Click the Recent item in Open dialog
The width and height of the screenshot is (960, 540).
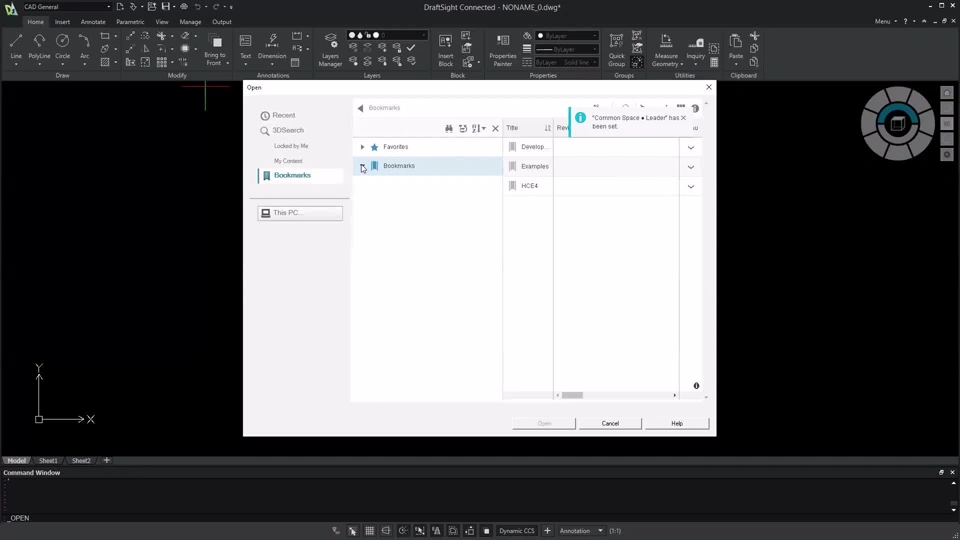pyautogui.click(x=283, y=115)
